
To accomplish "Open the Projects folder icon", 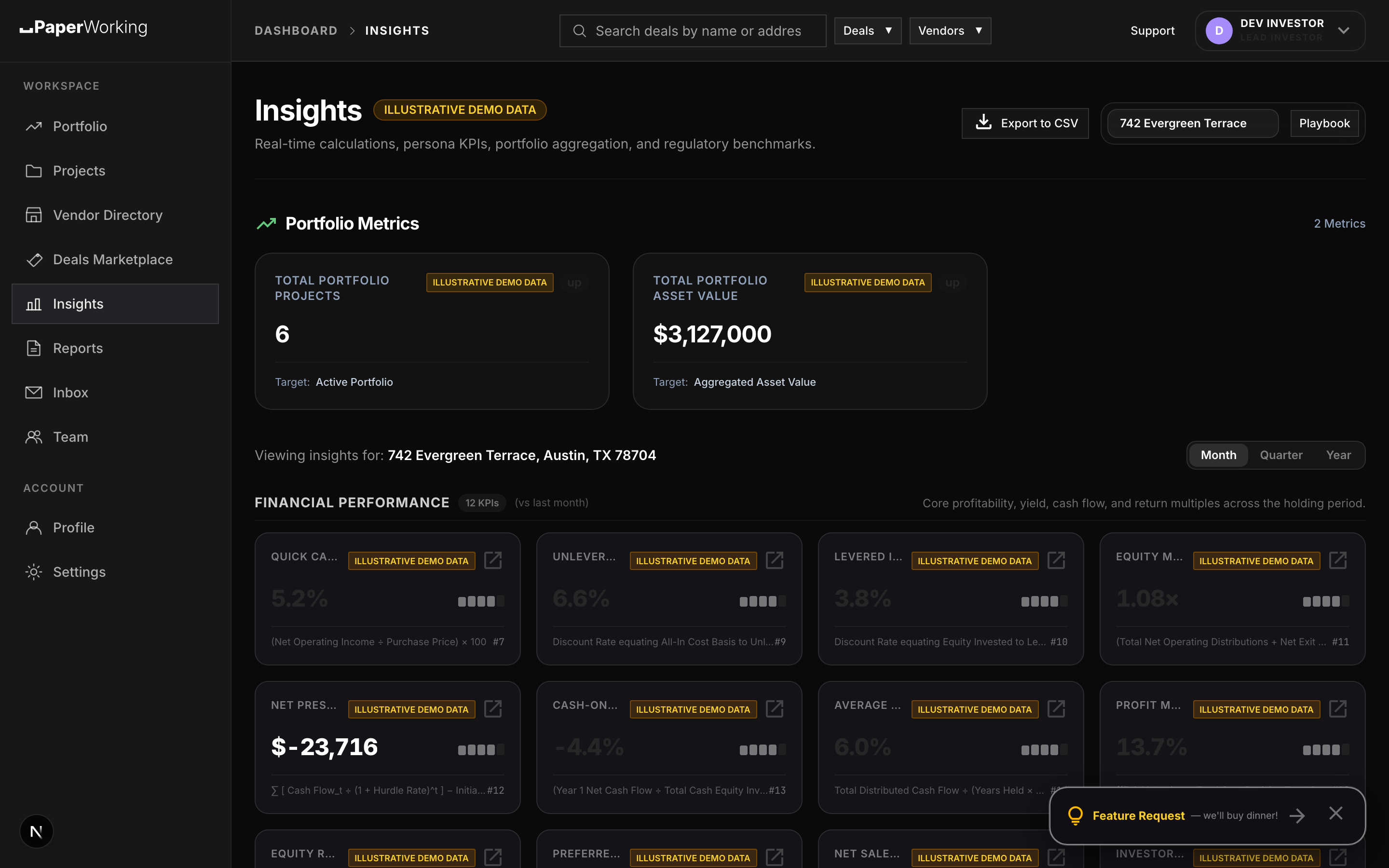I will (x=34, y=171).
